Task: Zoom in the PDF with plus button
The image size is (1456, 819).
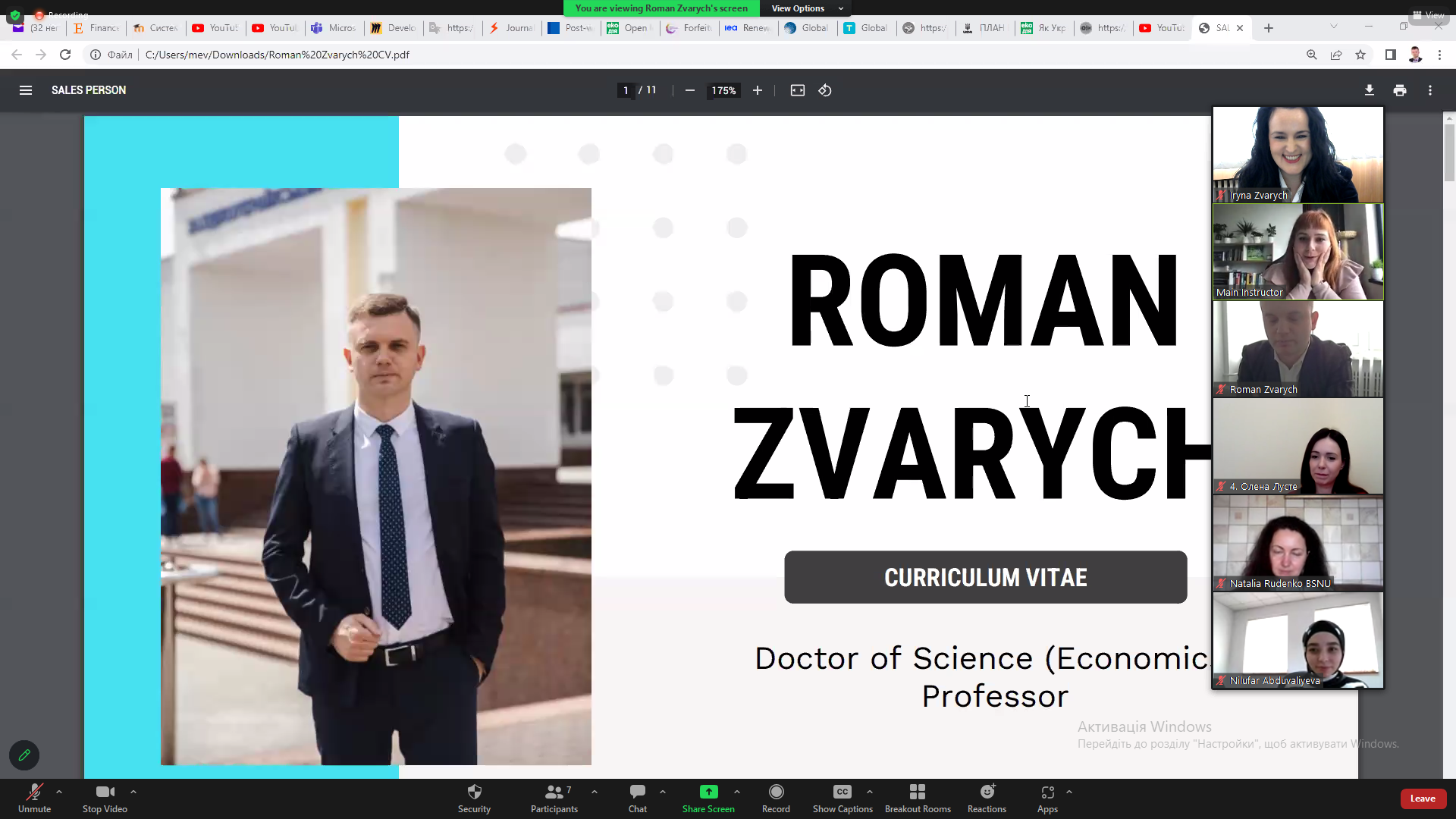Action: (758, 90)
